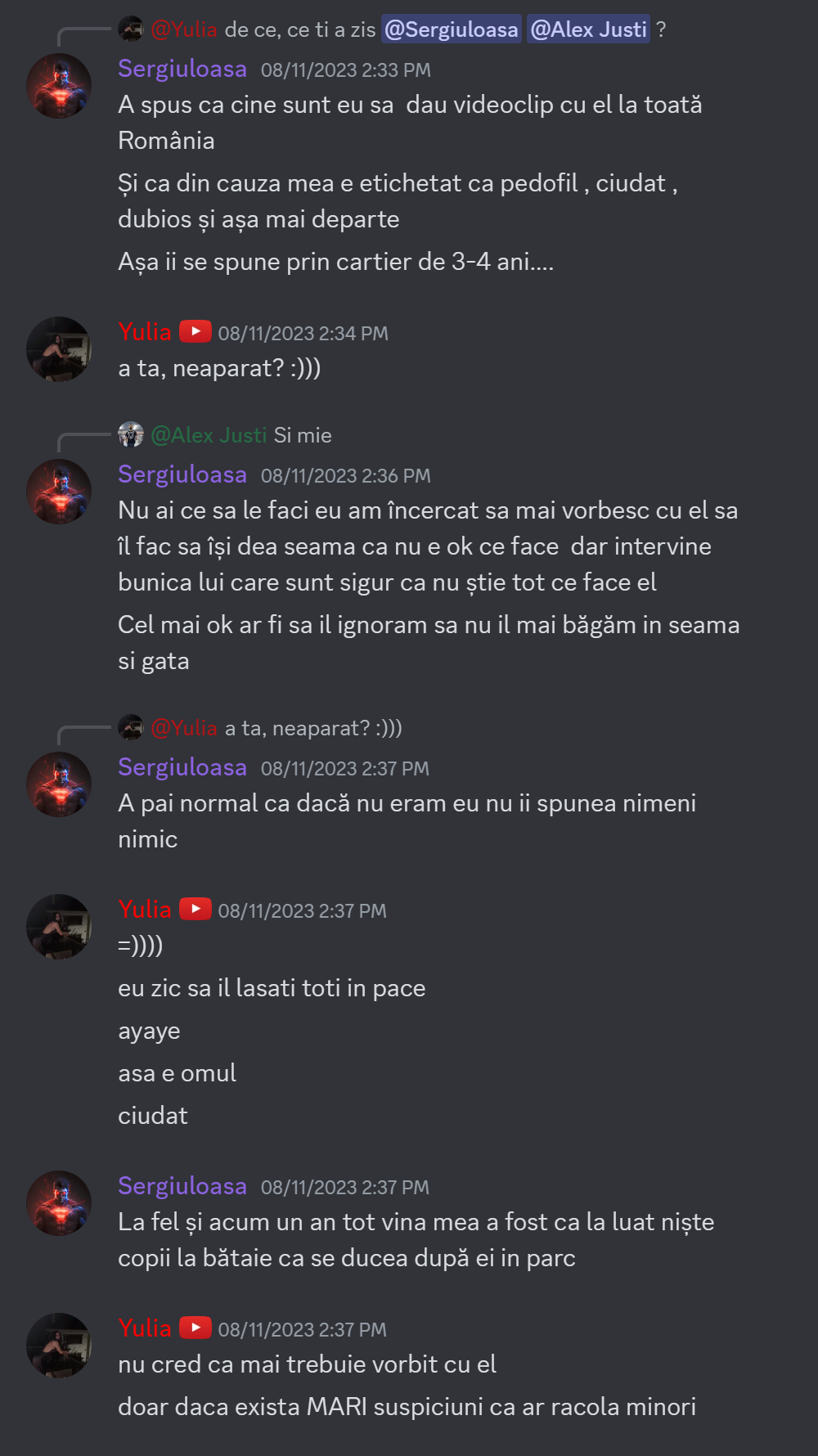Click Sergiuloasa's avatar on 2:33 PM message
The width and height of the screenshot is (818, 1456).
(59, 86)
